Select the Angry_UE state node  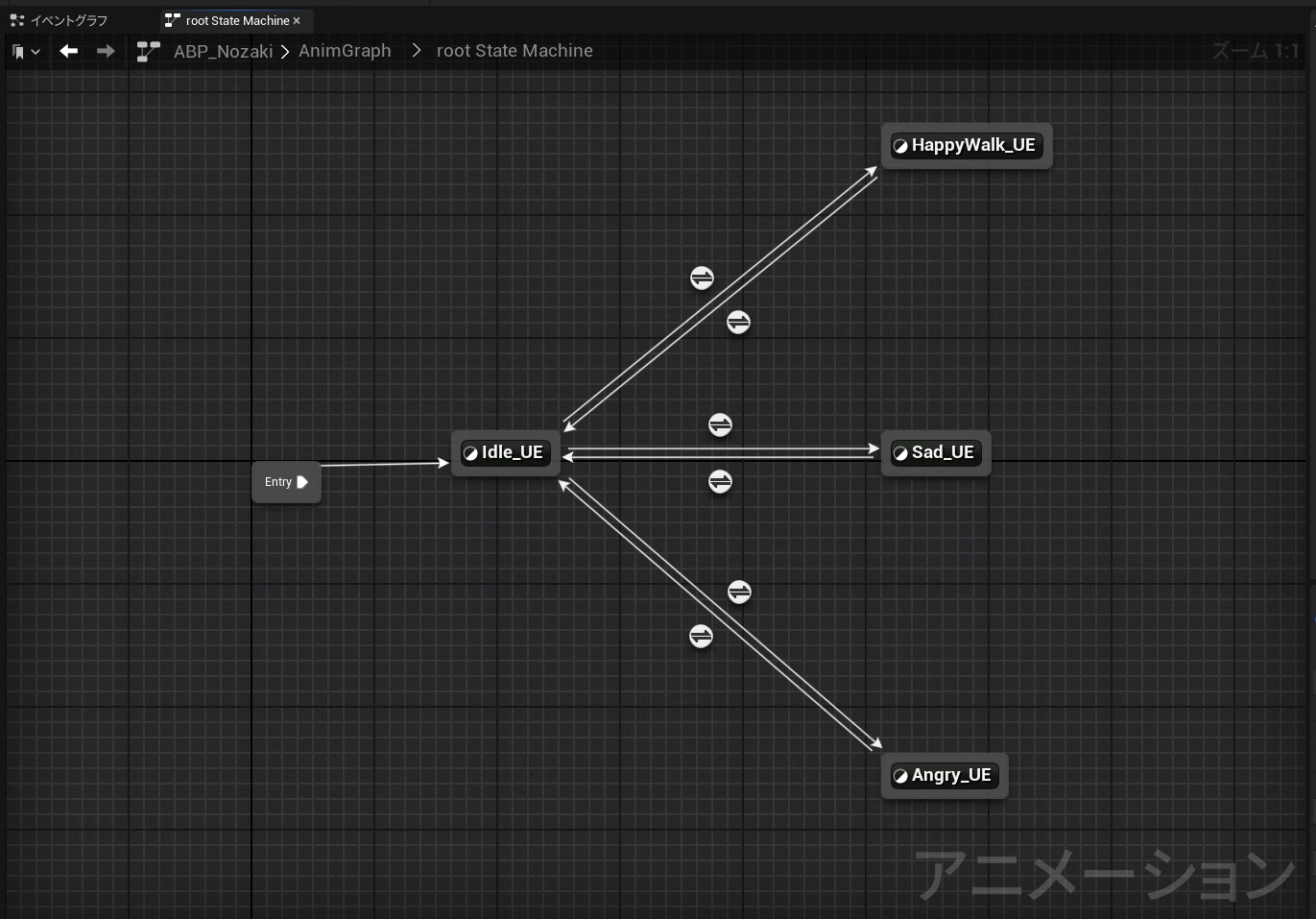(944, 775)
